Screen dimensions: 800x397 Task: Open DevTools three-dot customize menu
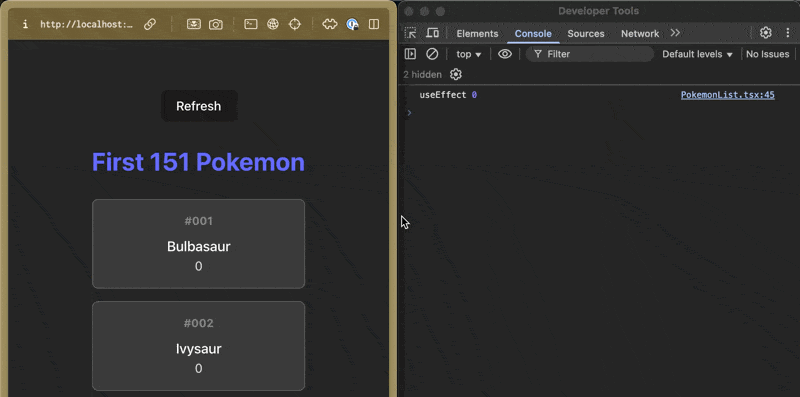point(788,33)
